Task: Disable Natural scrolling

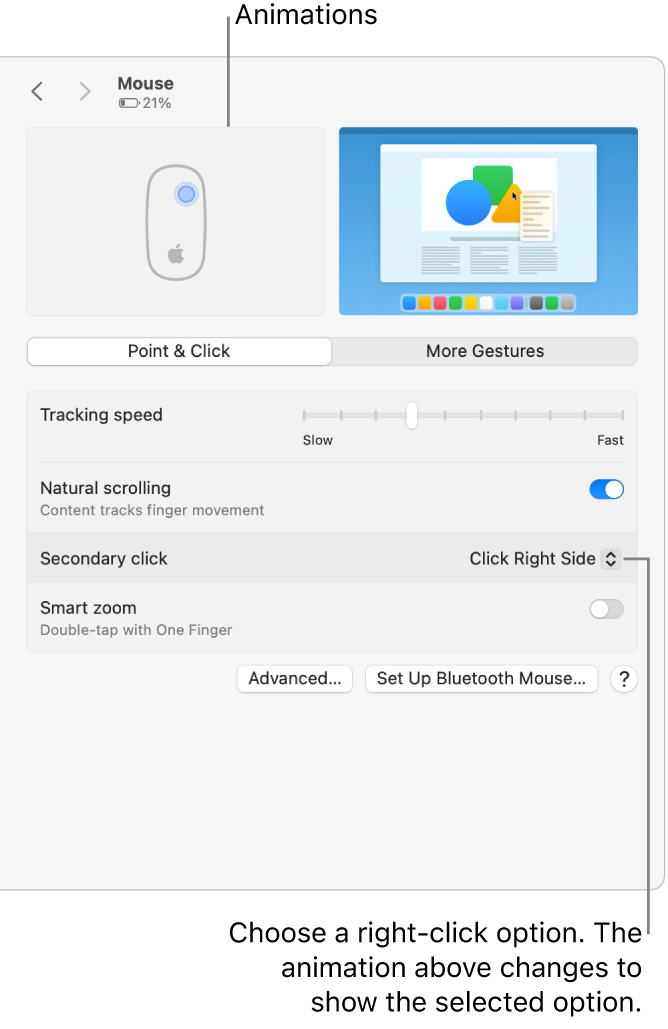Action: point(606,489)
